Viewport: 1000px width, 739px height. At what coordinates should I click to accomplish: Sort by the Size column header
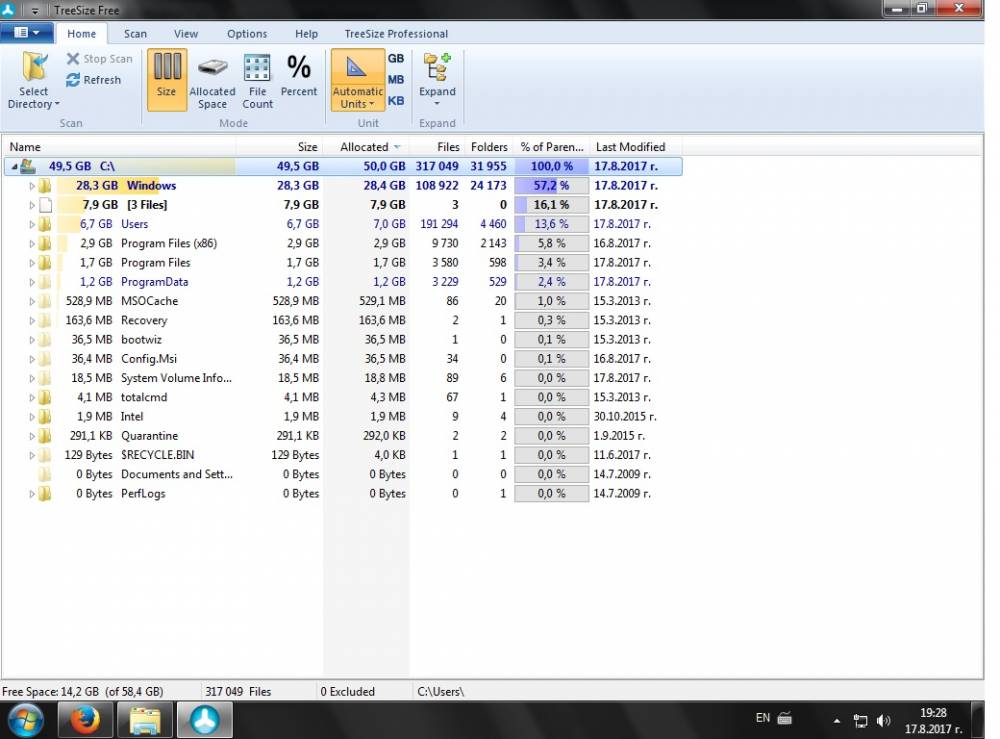coord(279,147)
